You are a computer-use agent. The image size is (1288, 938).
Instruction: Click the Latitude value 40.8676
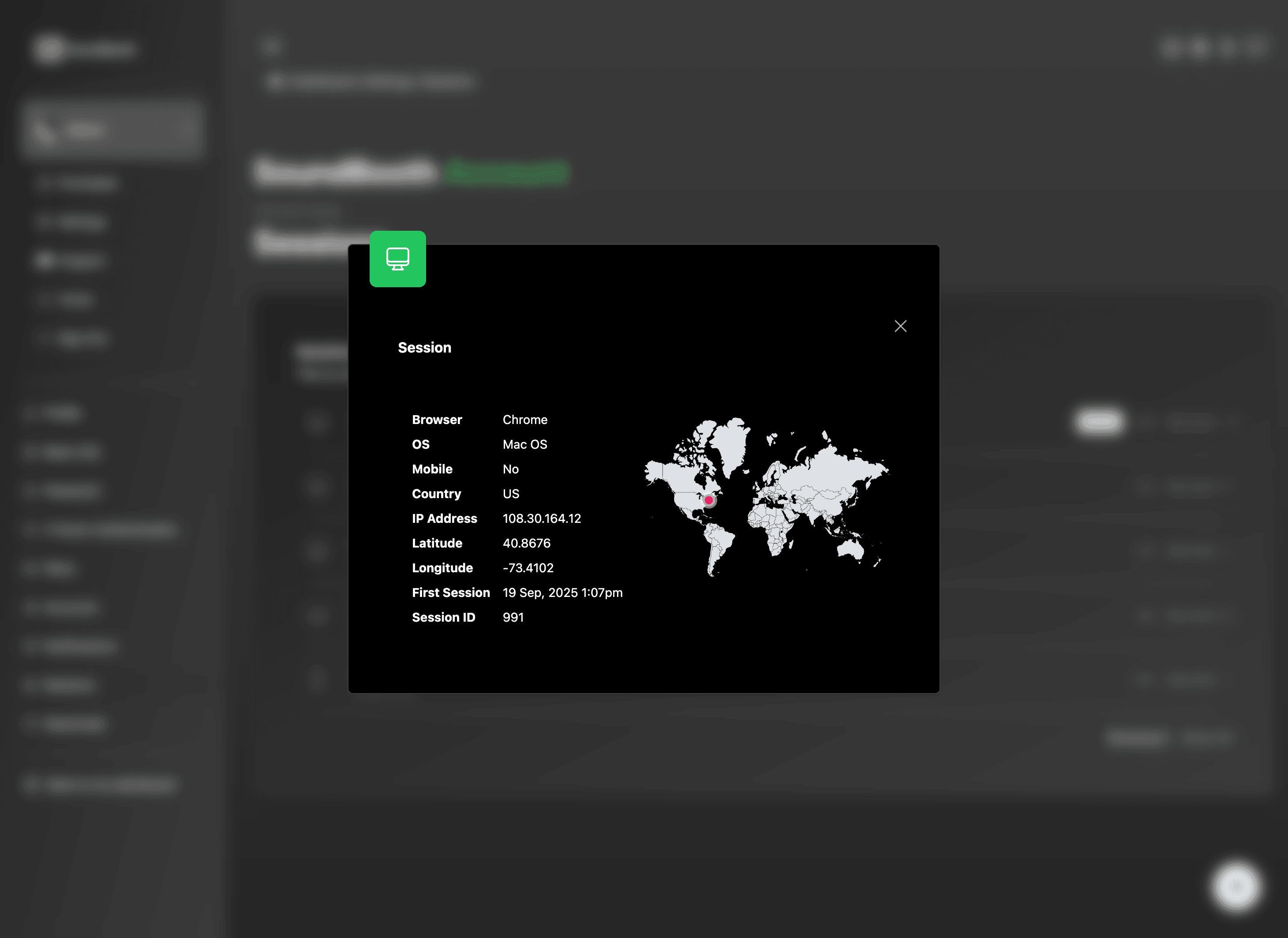(x=526, y=543)
